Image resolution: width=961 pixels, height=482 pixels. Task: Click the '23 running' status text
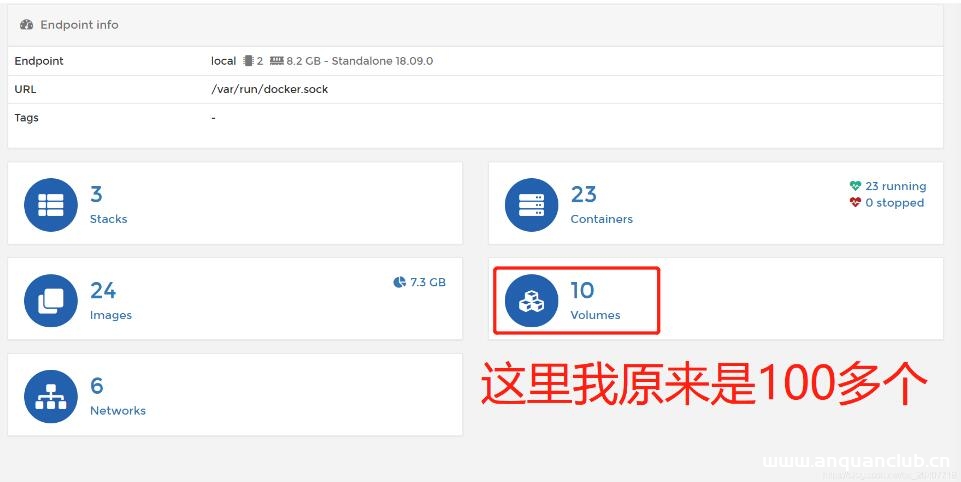coord(895,186)
